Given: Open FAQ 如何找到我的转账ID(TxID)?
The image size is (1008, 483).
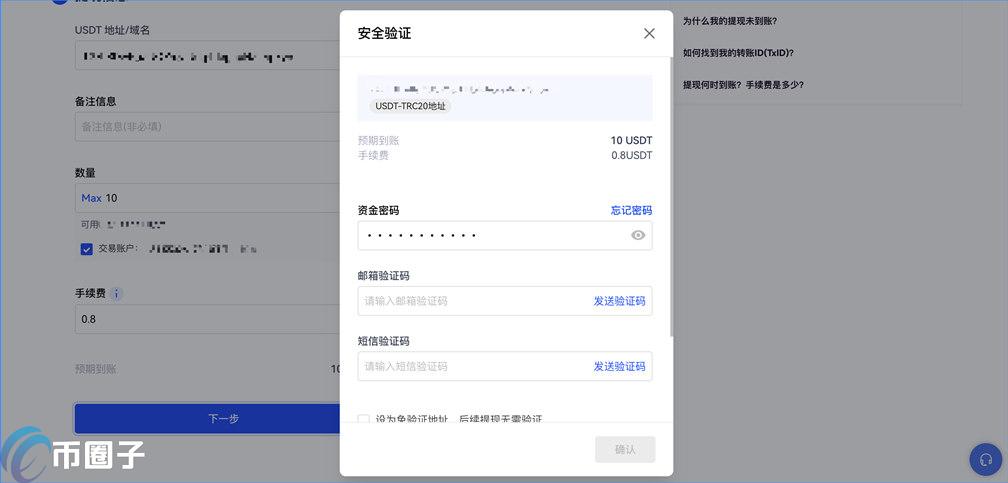Looking at the screenshot, I should [738, 53].
